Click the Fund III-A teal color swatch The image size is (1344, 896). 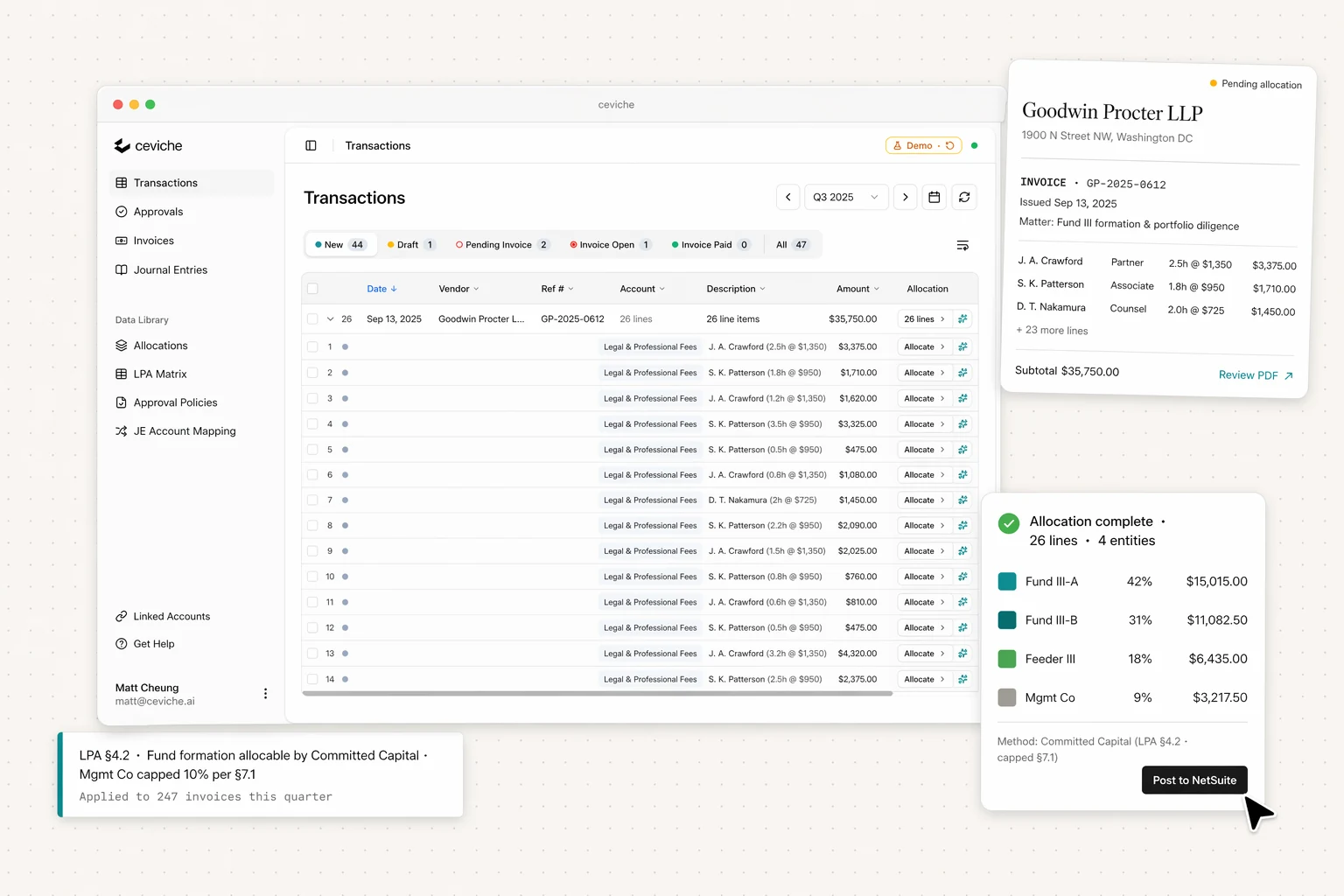(x=1007, y=580)
